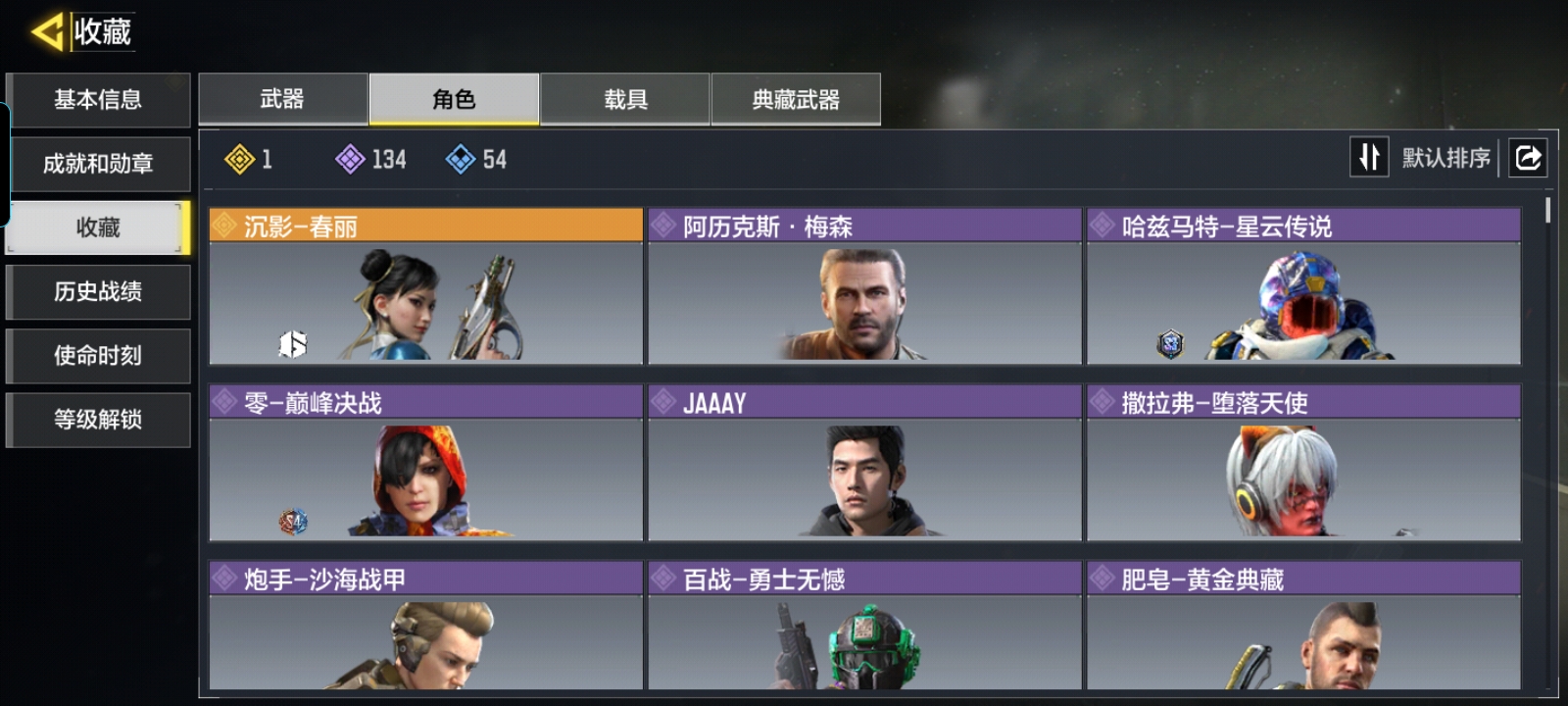Click the S4 season badge on 零-巅峰决战
Image resolution: width=1568 pixels, height=706 pixels.
tap(293, 522)
